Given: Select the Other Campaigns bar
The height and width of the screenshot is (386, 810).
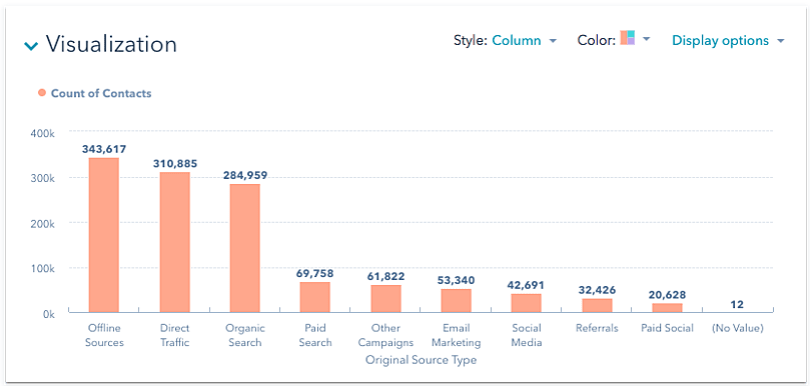Looking at the screenshot, I should pyautogui.click(x=386, y=299).
